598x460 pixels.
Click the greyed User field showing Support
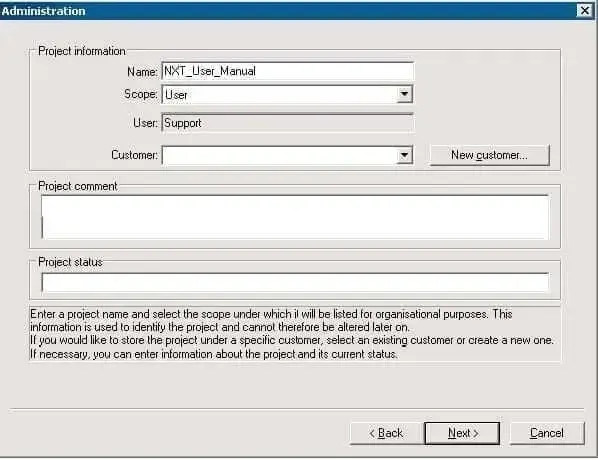coord(288,123)
